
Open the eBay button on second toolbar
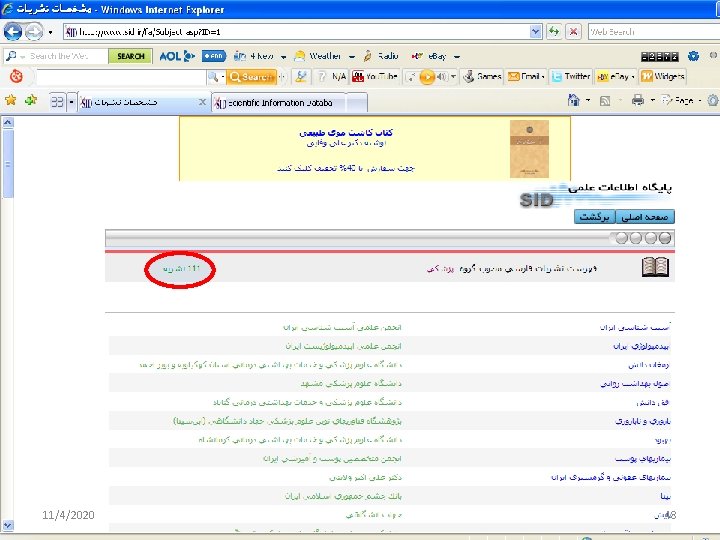tap(615, 77)
